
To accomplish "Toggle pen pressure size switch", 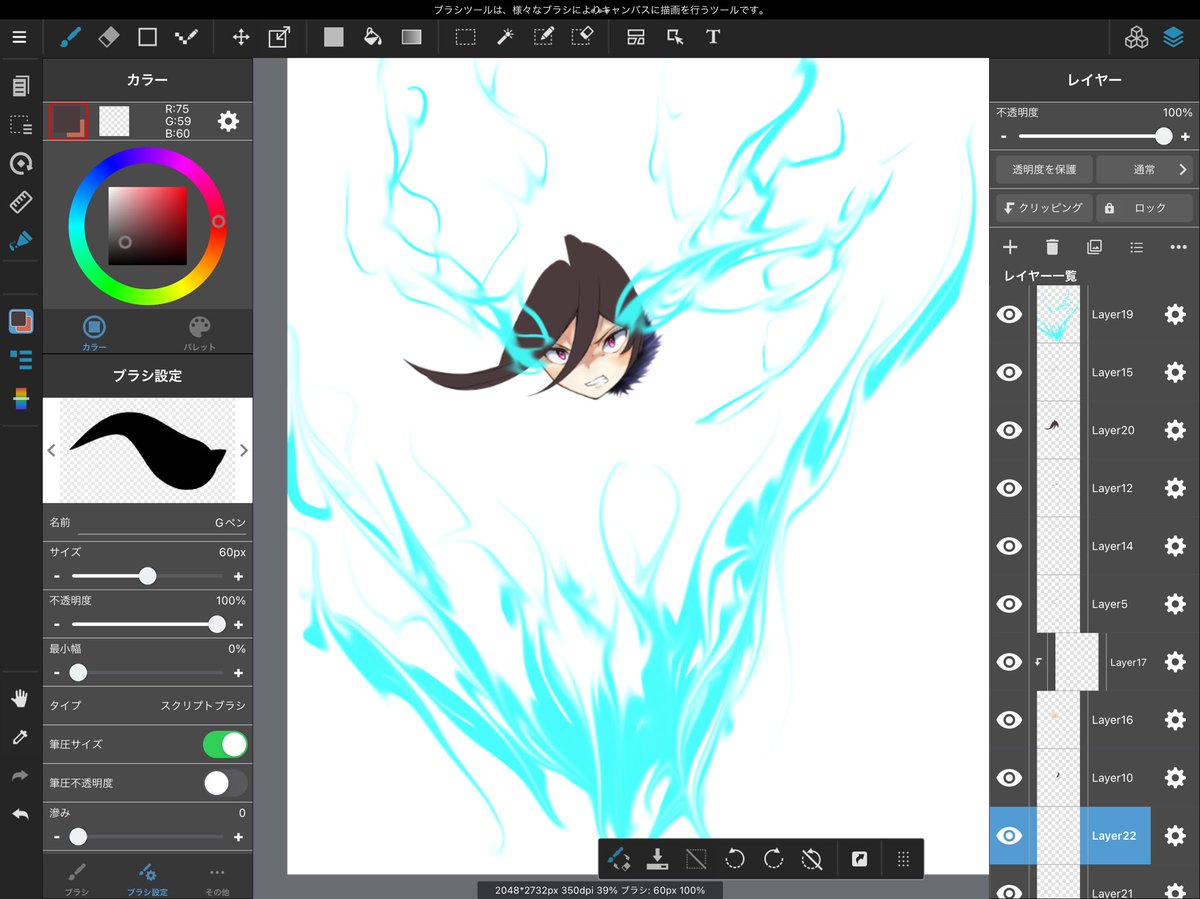I will pyautogui.click(x=225, y=744).
